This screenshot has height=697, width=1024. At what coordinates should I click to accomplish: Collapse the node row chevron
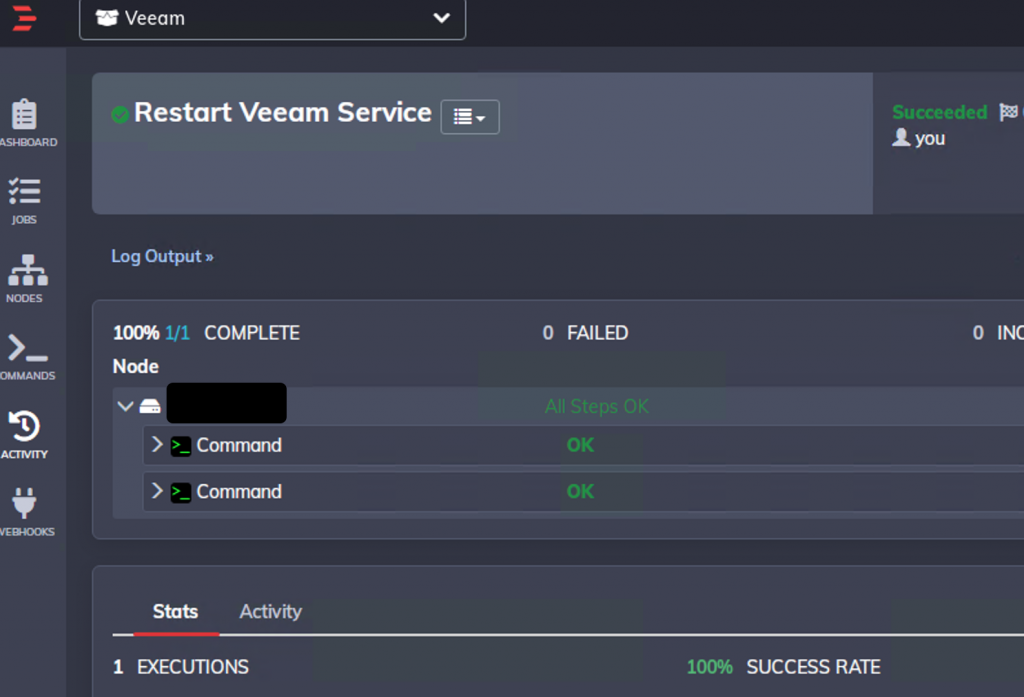(x=125, y=406)
